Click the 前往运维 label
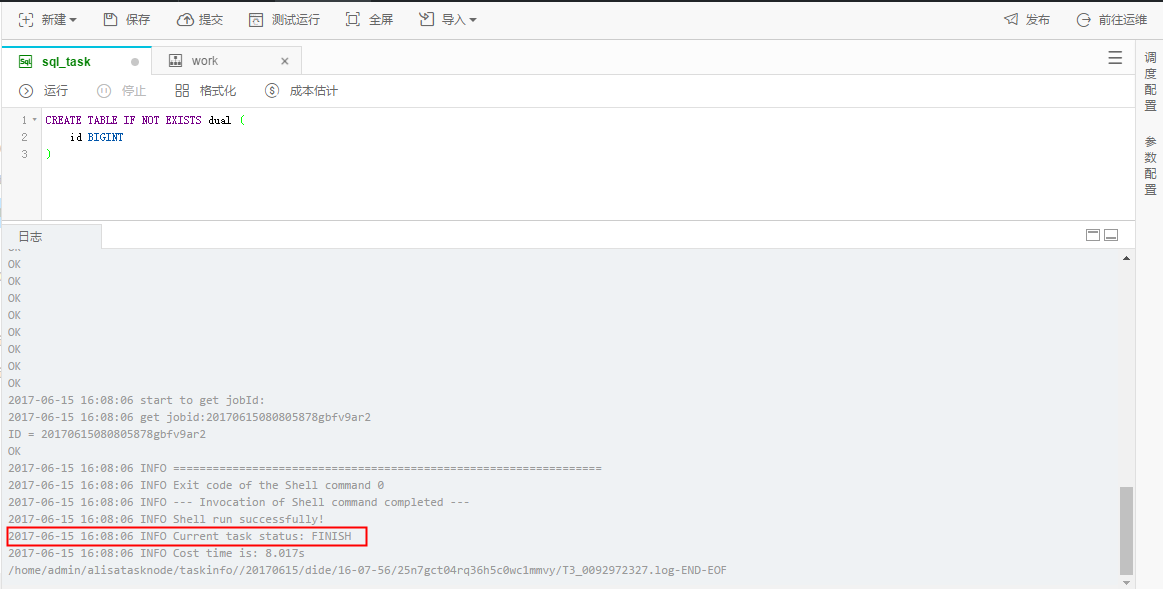 point(1123,20)
